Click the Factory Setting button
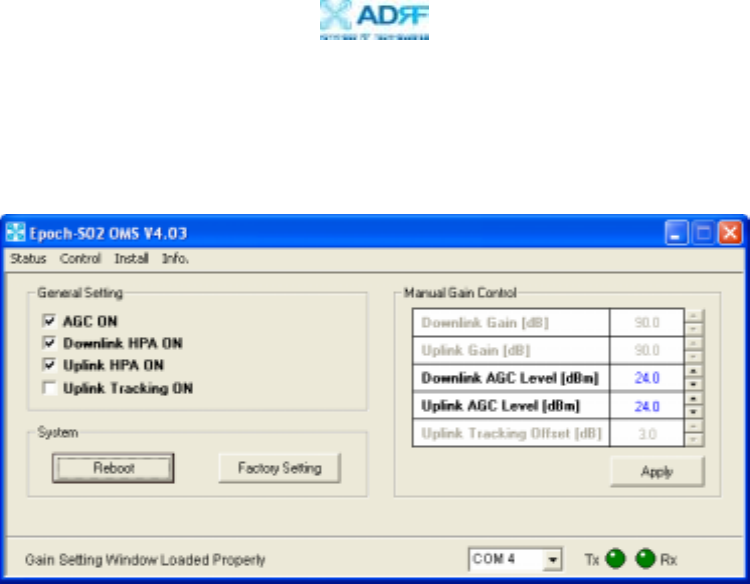Image resolution: width=750 pixels, height=584 pixels. pos(279,468)
